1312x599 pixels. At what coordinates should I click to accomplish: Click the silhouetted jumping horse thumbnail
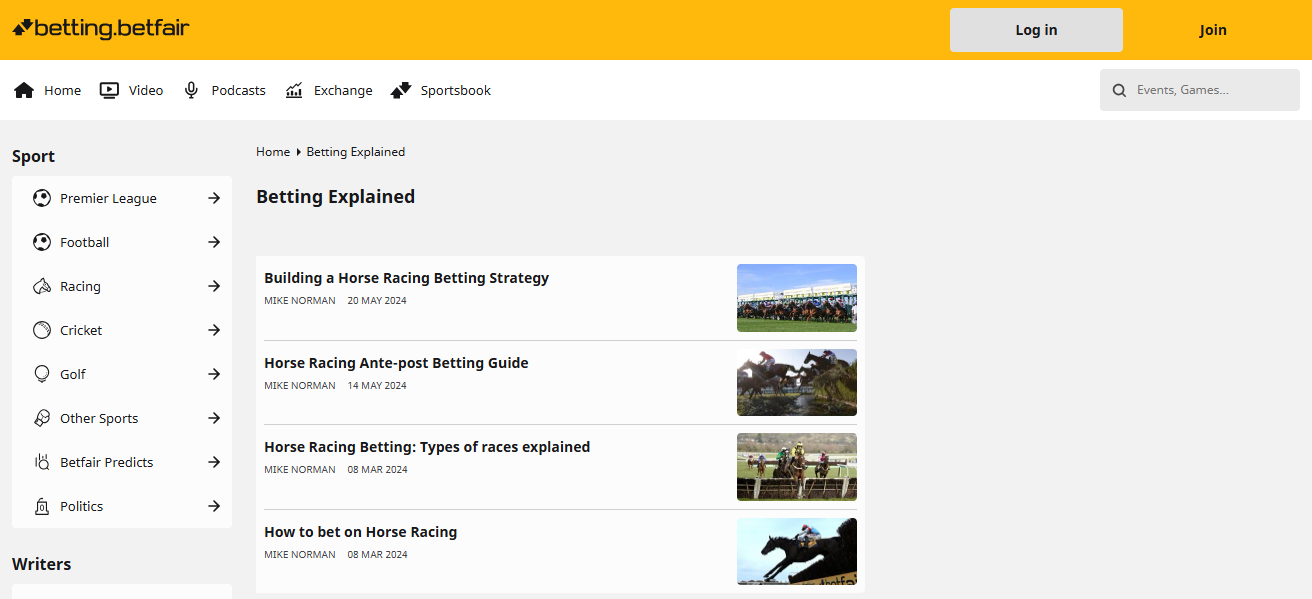[x=797, y=552]
